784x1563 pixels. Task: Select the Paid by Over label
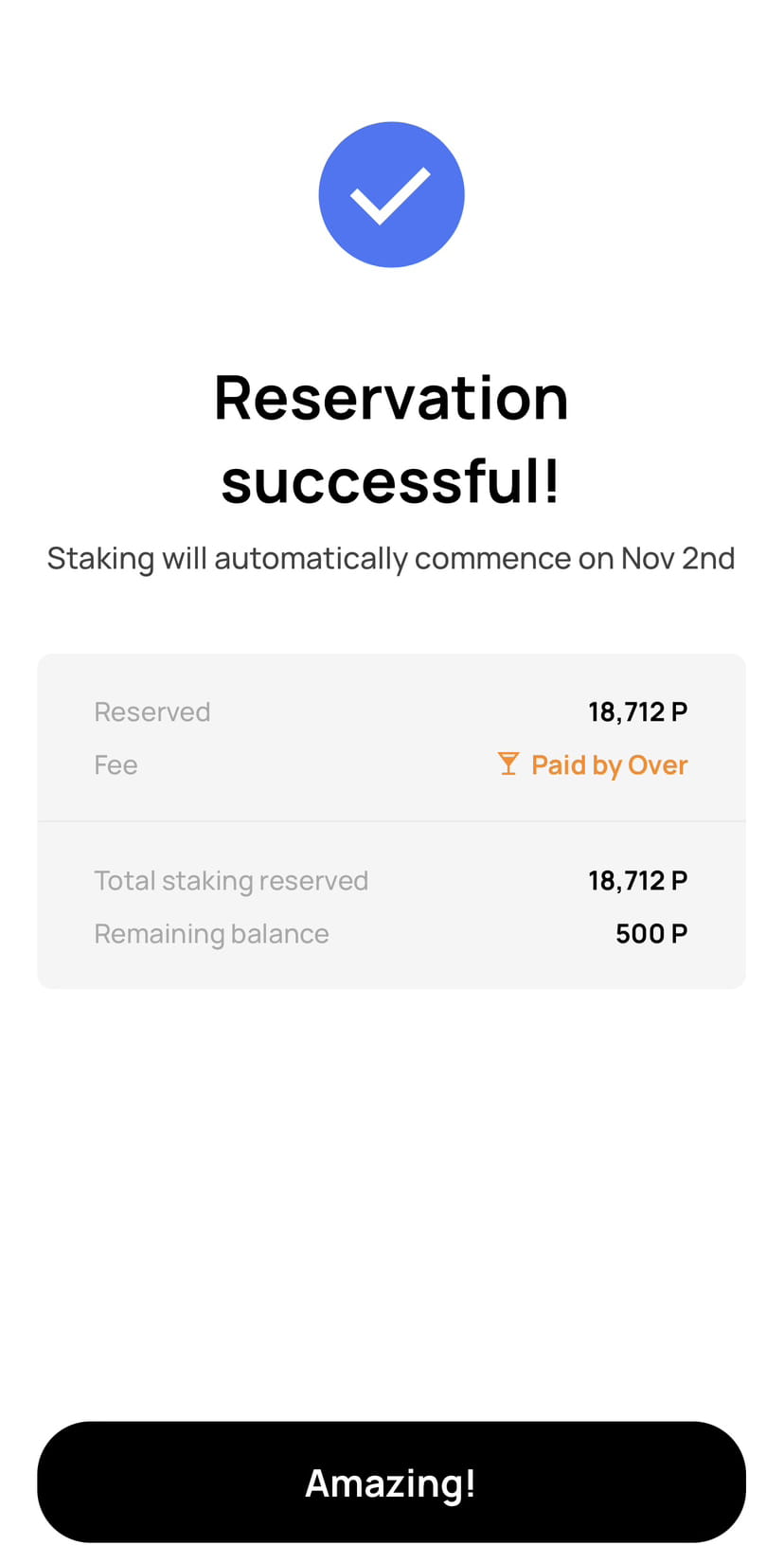pyautogui.click(x=609, y=764)
